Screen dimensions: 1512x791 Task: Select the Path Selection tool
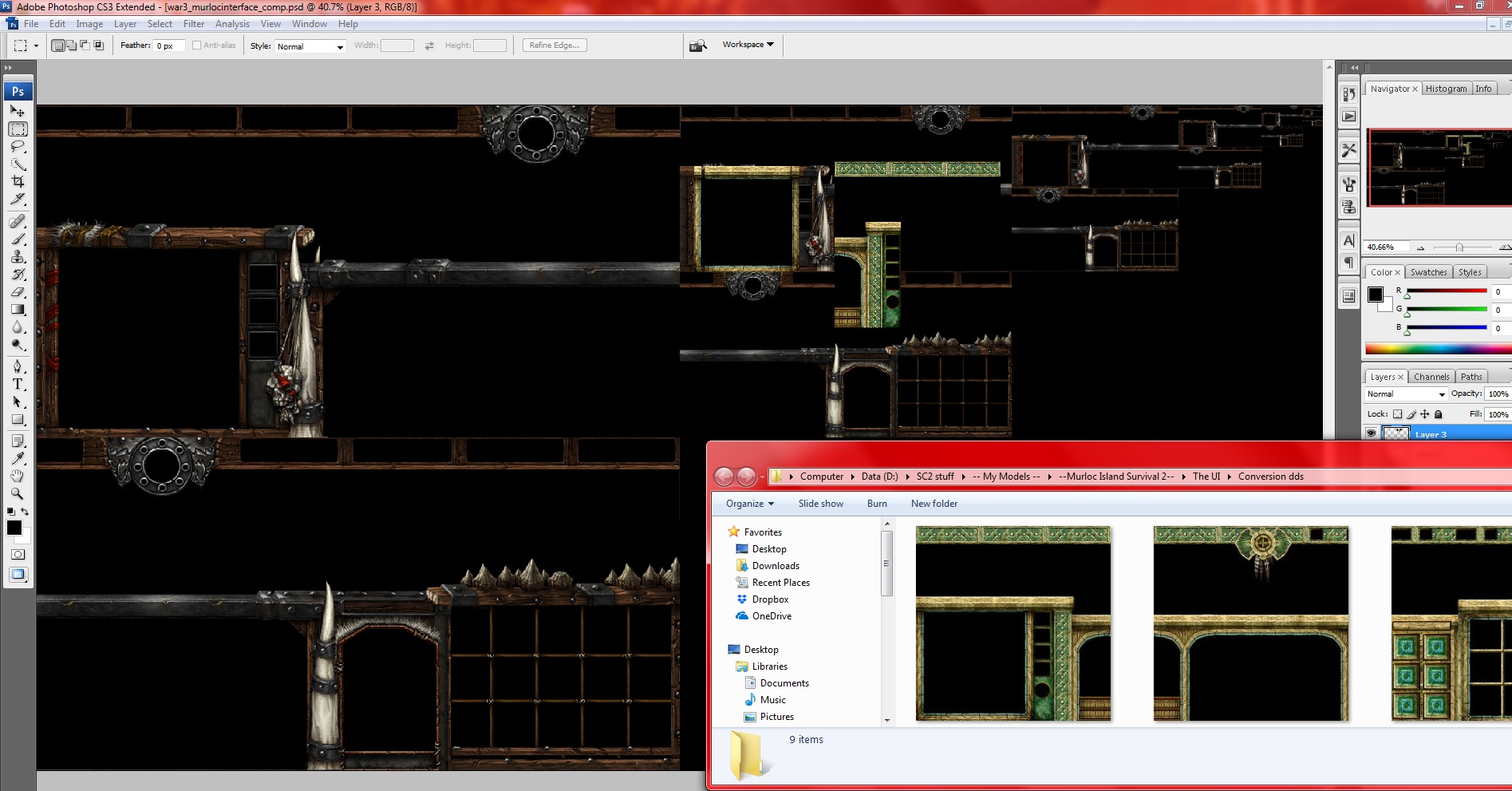pos(18,401)
